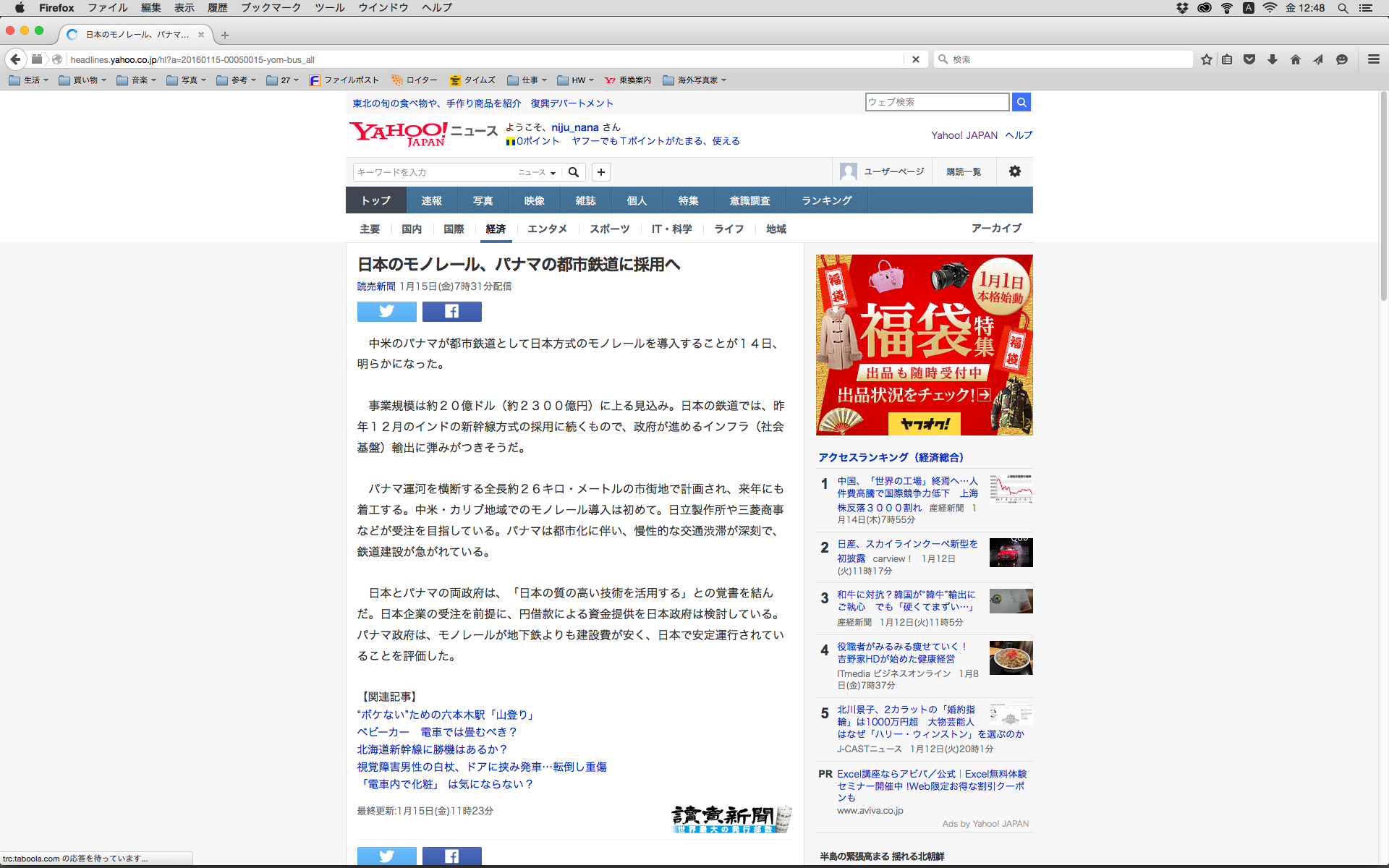Share article via Facebook button at top
Screen dimensions: 1389x868
pyautogui.click(x=451, y=312)
